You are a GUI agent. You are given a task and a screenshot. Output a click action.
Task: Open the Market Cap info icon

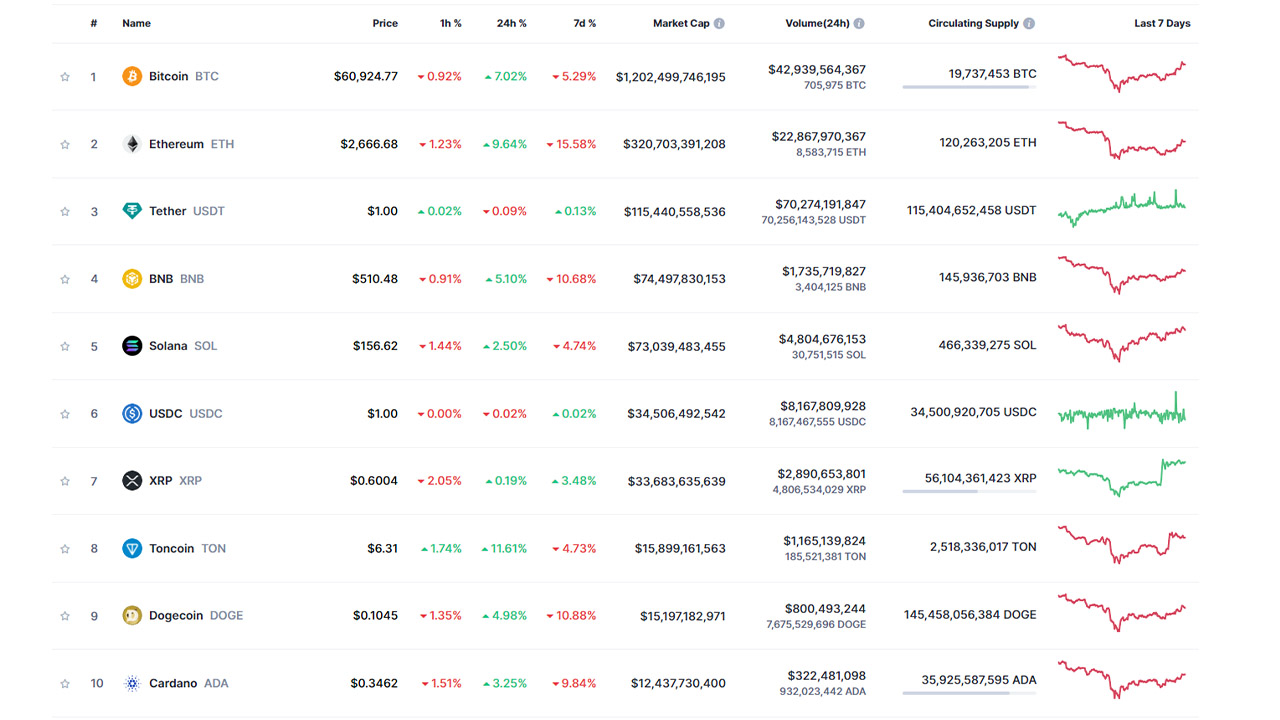click(719, 23)
